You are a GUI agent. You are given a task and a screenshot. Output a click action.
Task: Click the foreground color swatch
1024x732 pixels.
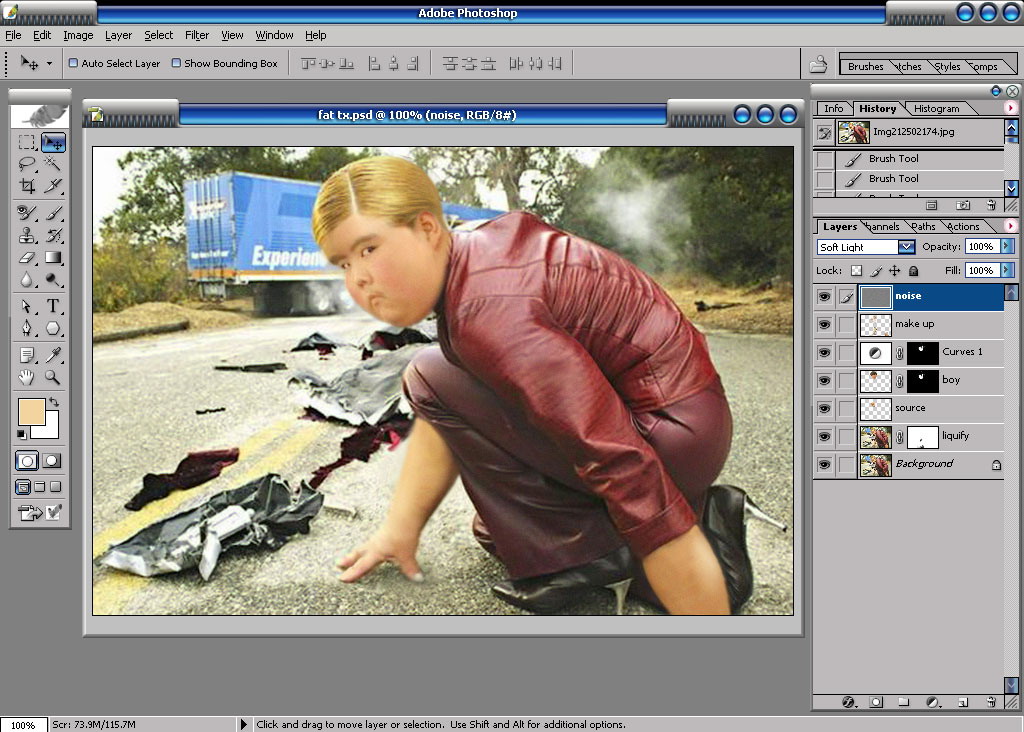31,412
